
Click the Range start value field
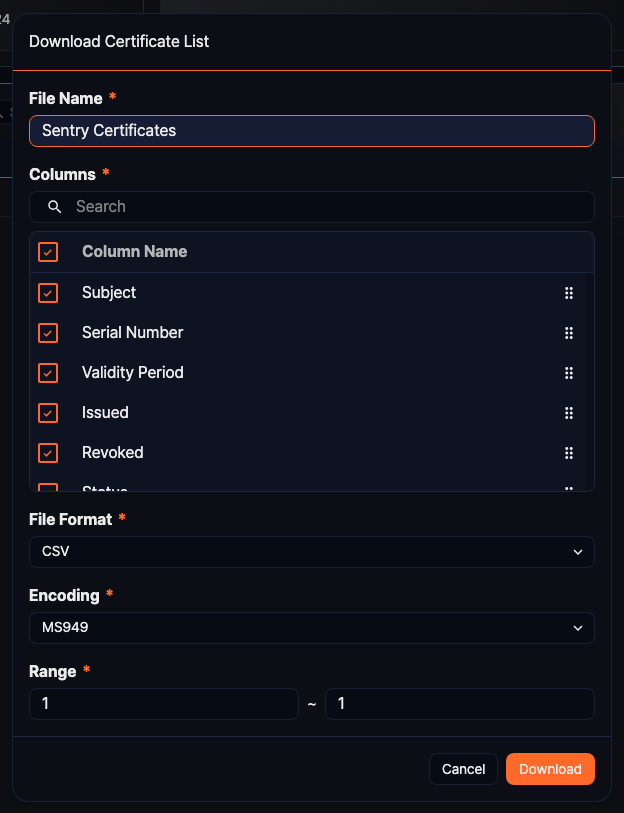[x=164, y=704]
